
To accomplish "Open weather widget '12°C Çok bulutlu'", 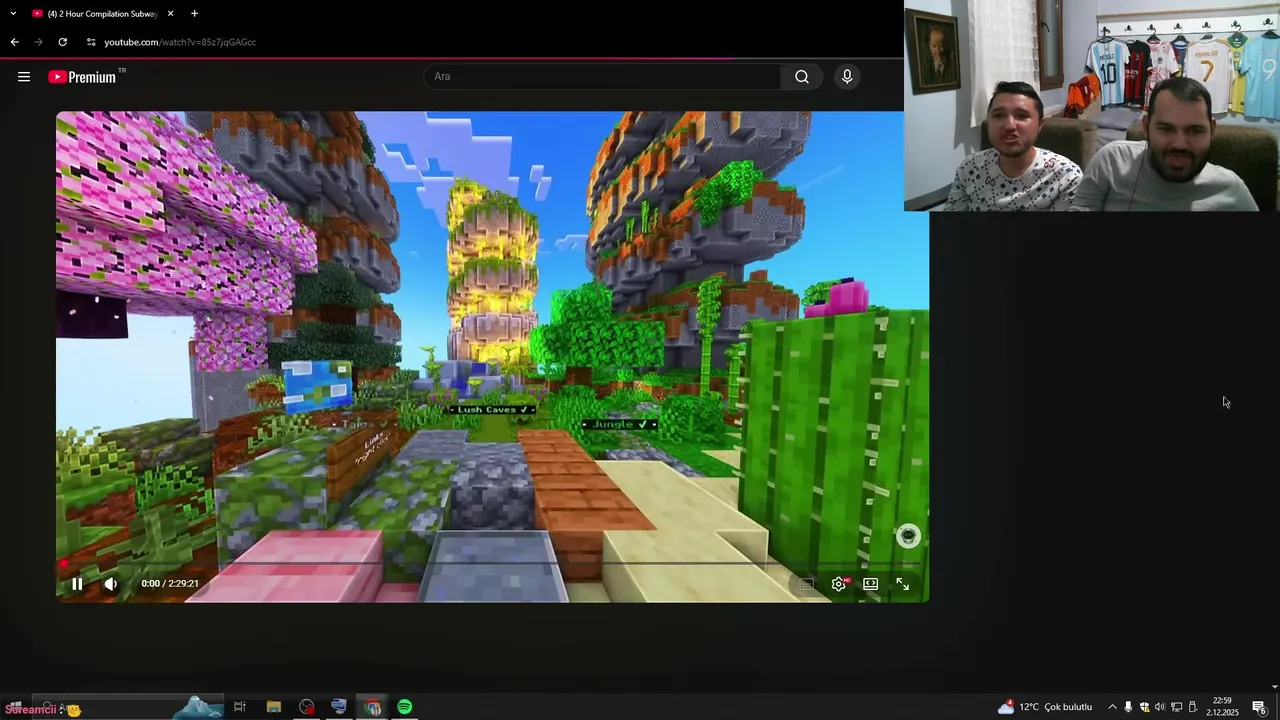I will pyautogui.click(x=1045, y=707).
